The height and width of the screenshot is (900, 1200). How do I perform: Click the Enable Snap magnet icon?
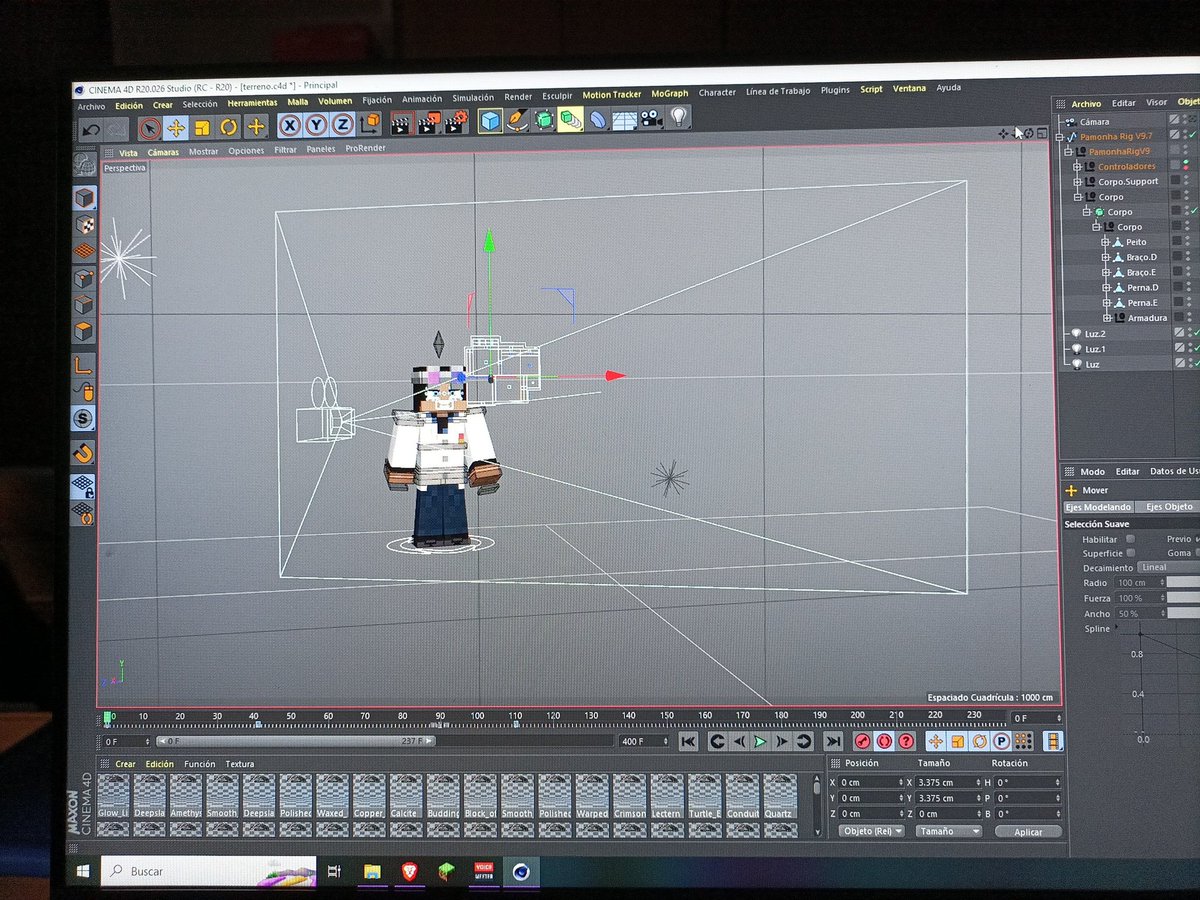(x=83, y=452)
